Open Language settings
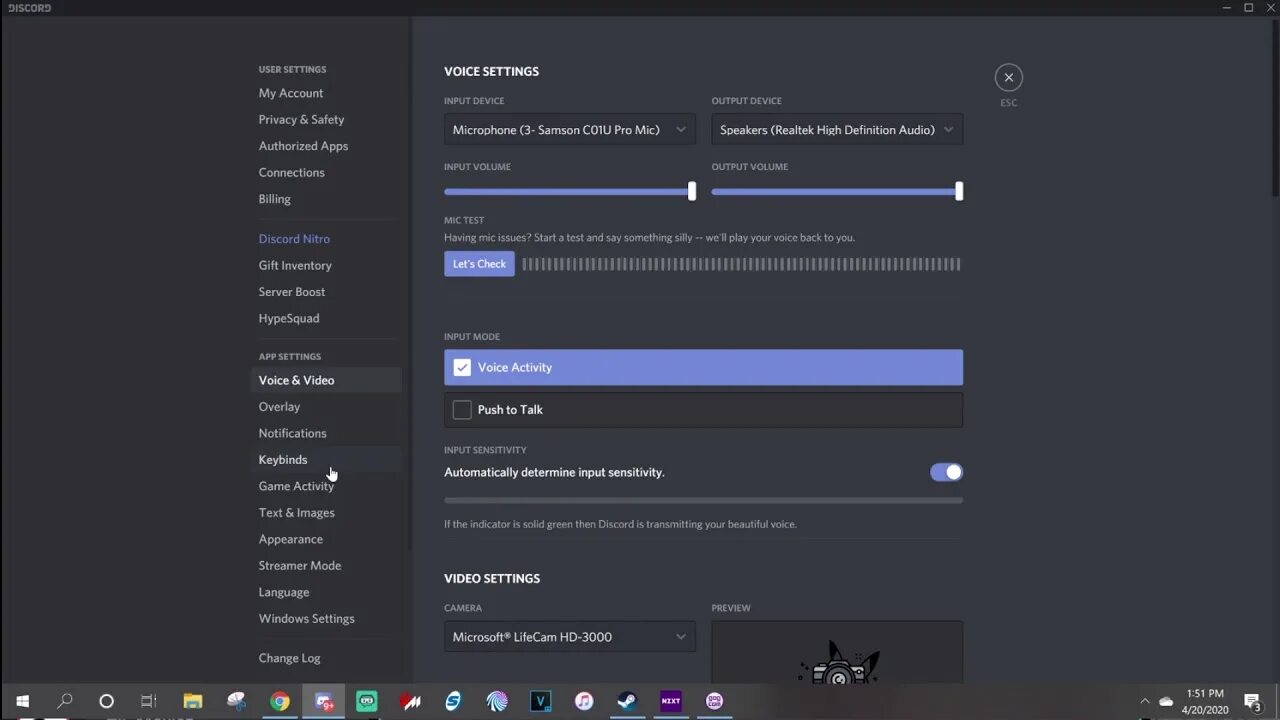 (x=284, y=592)
